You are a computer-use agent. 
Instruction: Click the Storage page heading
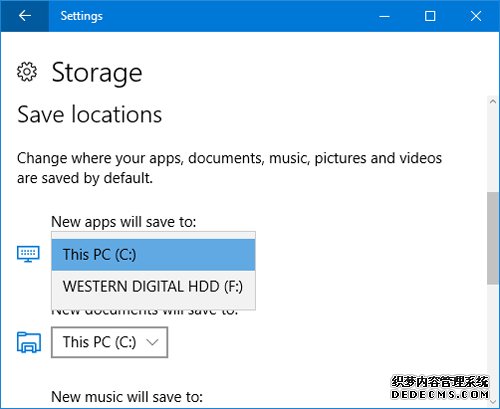97,73
